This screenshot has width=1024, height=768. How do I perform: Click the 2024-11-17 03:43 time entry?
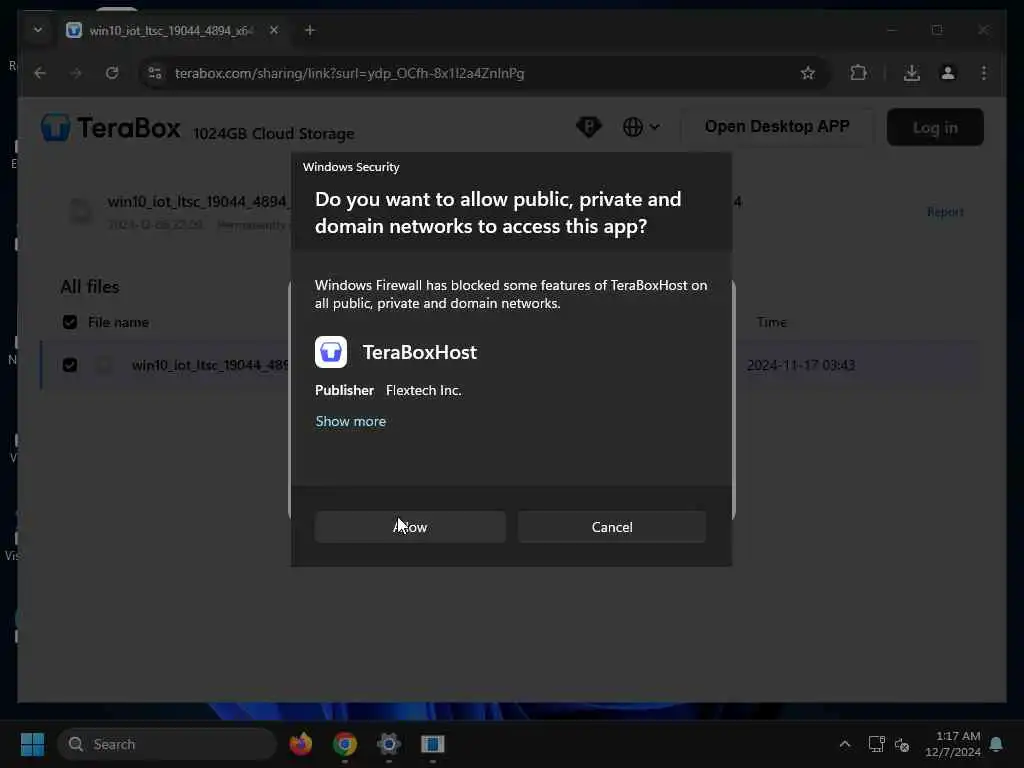[801, 365]
